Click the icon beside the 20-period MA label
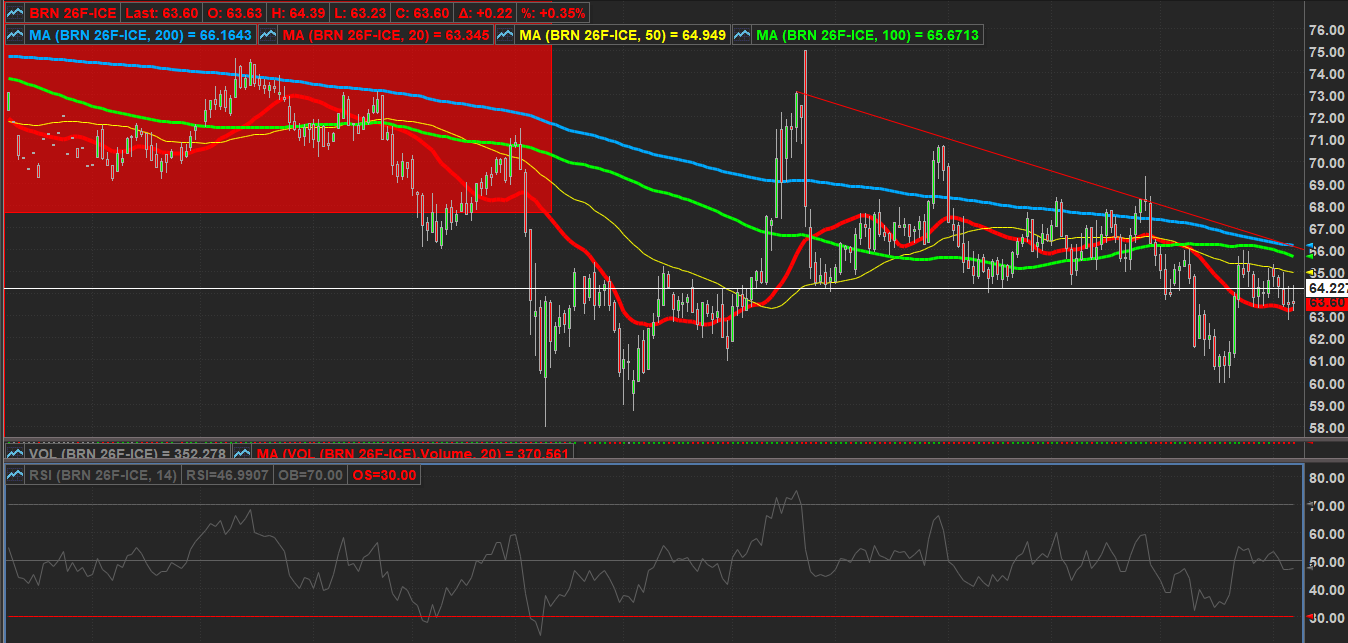The width and height of the screenshot is (1348, 643). [x=267, y=35]
